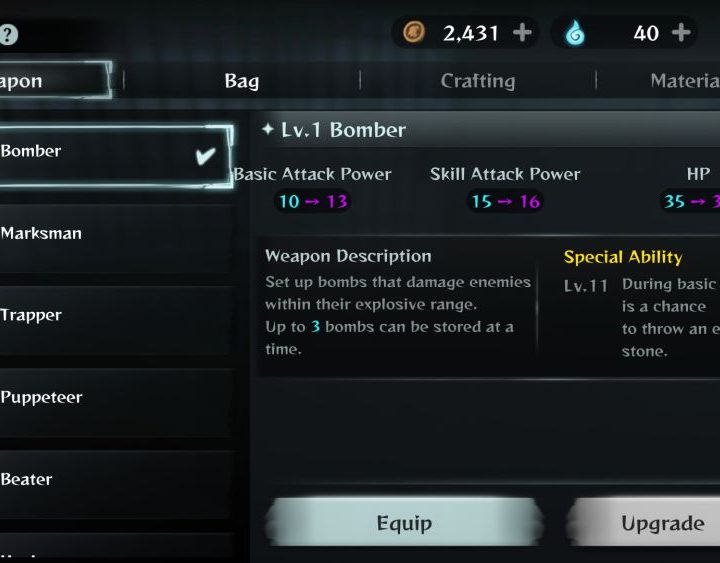720x563 pixels.
Task: Click the HP stat upgrade value
Action: pyautogui.click(x=689, y=201)
